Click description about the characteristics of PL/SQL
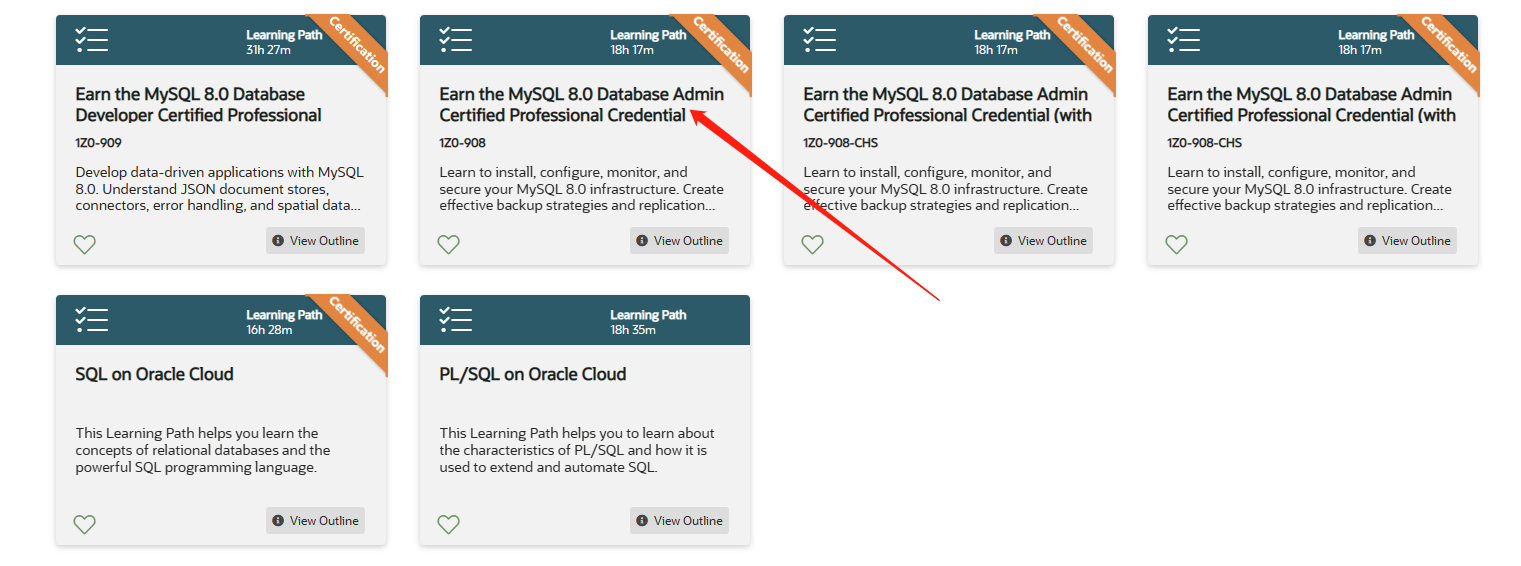This screenshot has height=566, width=1521. [x=577, y=450]
